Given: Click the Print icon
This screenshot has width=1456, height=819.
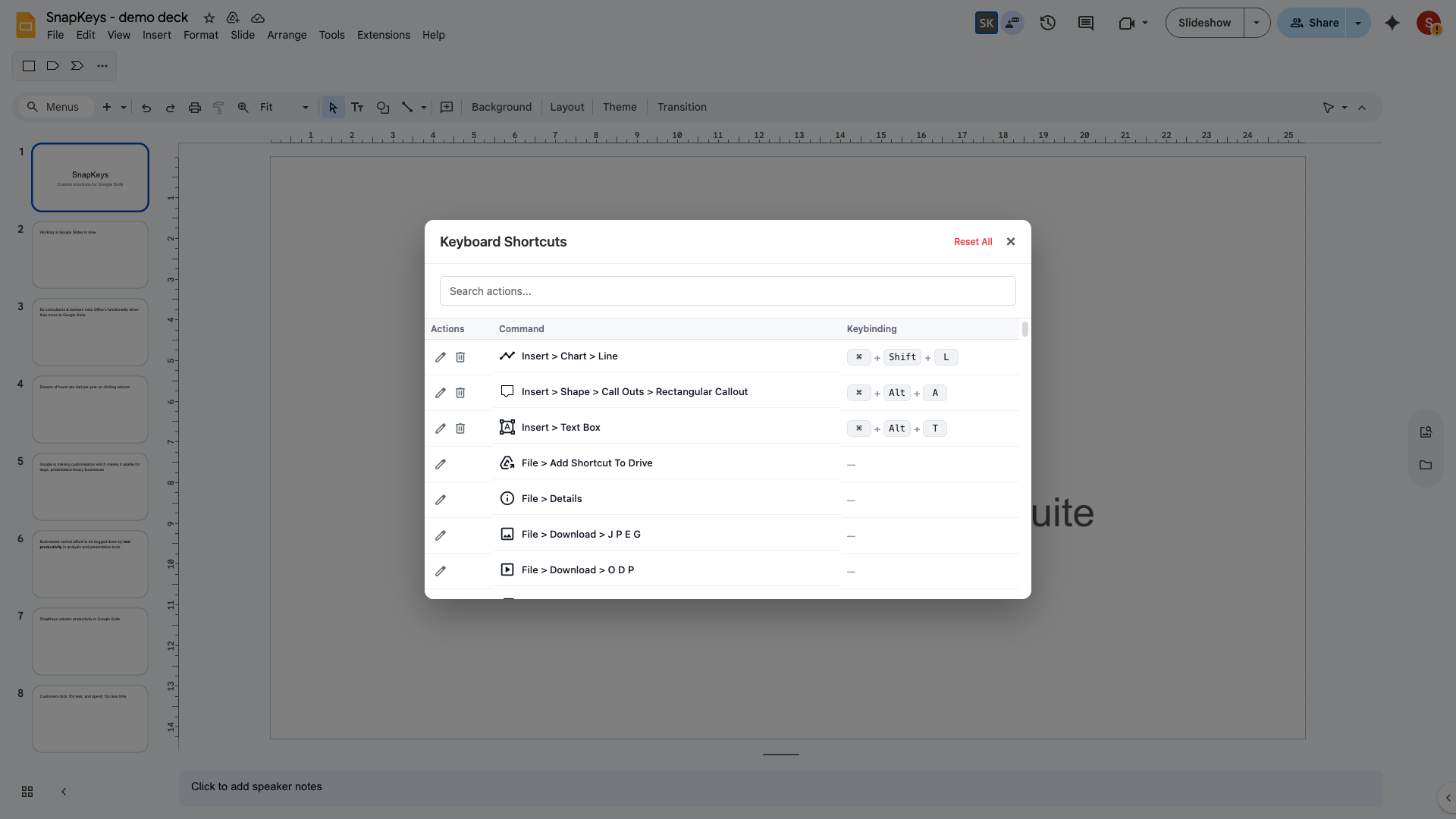Looking at the screenshot, I should coord(195,107).
